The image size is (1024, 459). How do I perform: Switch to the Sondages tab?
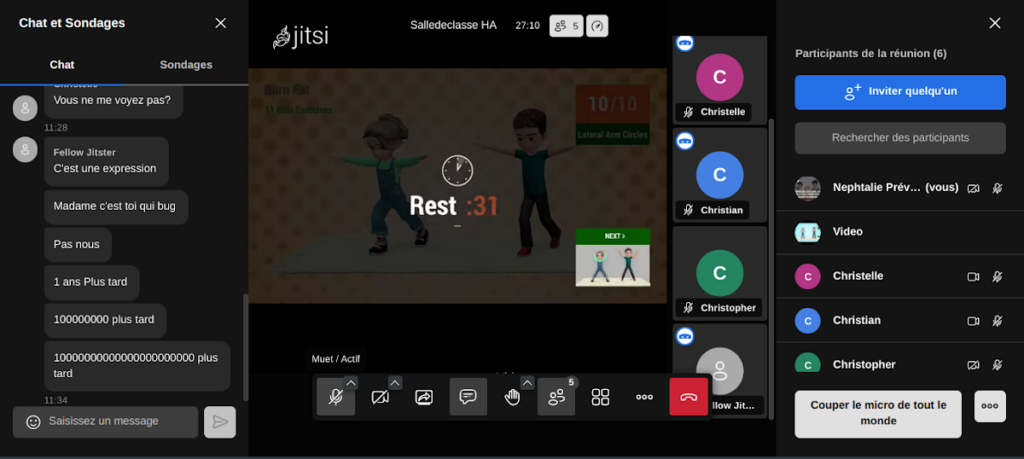(x=186, y=65)
